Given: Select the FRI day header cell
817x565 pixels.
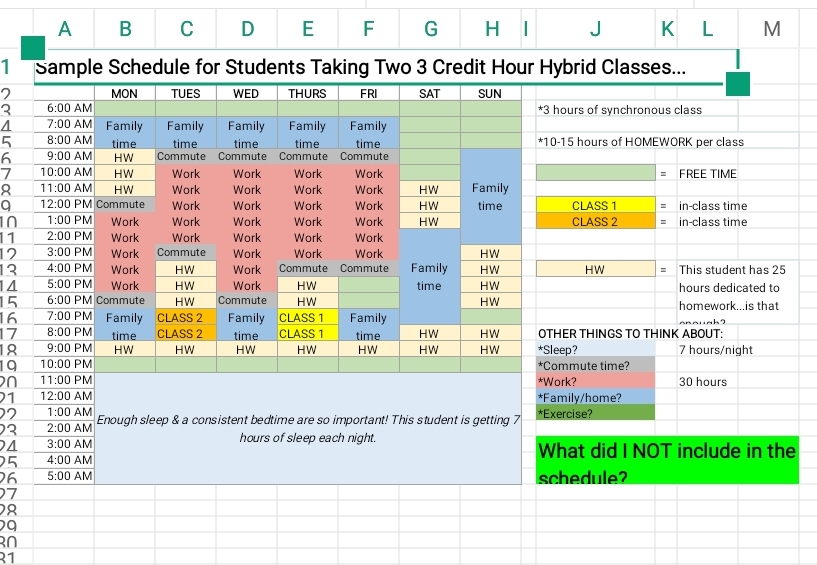Looking at the screenshot, I should [368, 93].
